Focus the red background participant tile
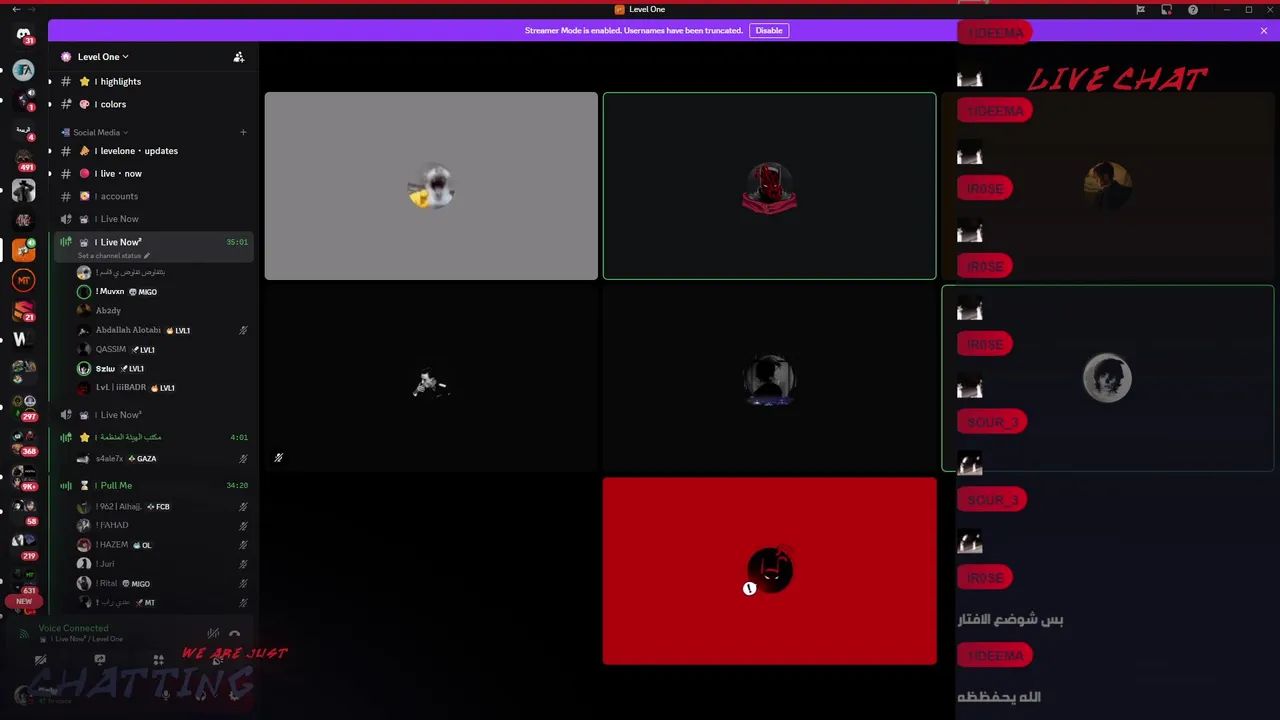Viewport: 1280px width, 720px height. coord(769,571)
